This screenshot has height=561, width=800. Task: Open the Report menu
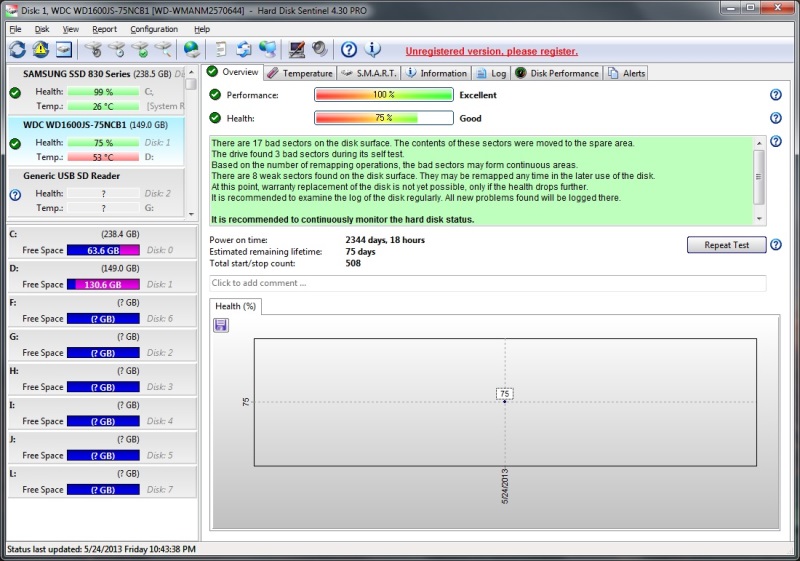[104, 29]
